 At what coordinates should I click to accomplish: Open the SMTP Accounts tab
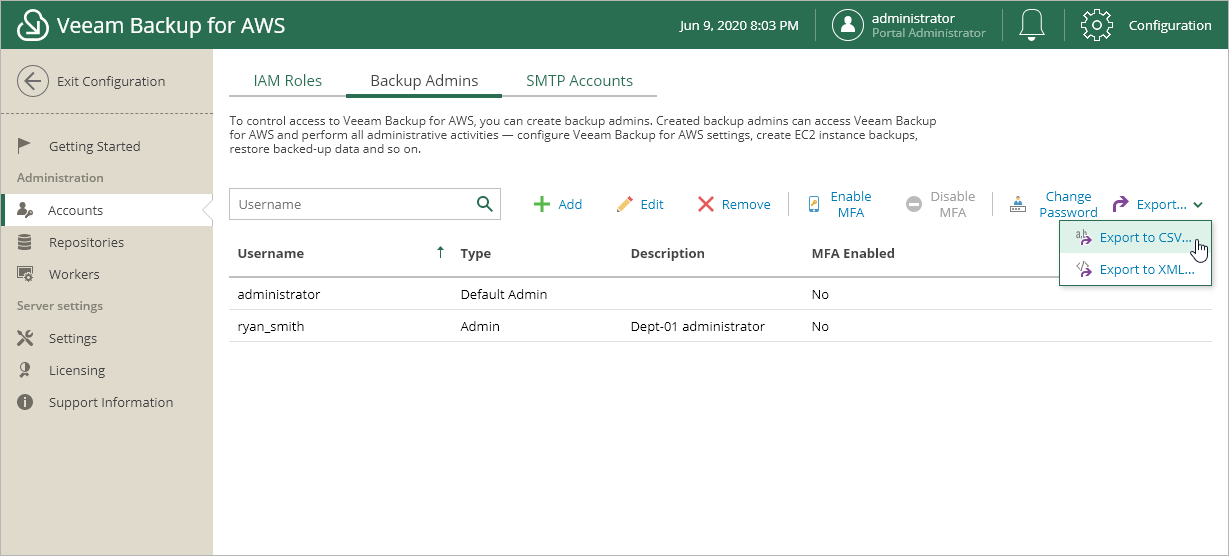580,81
